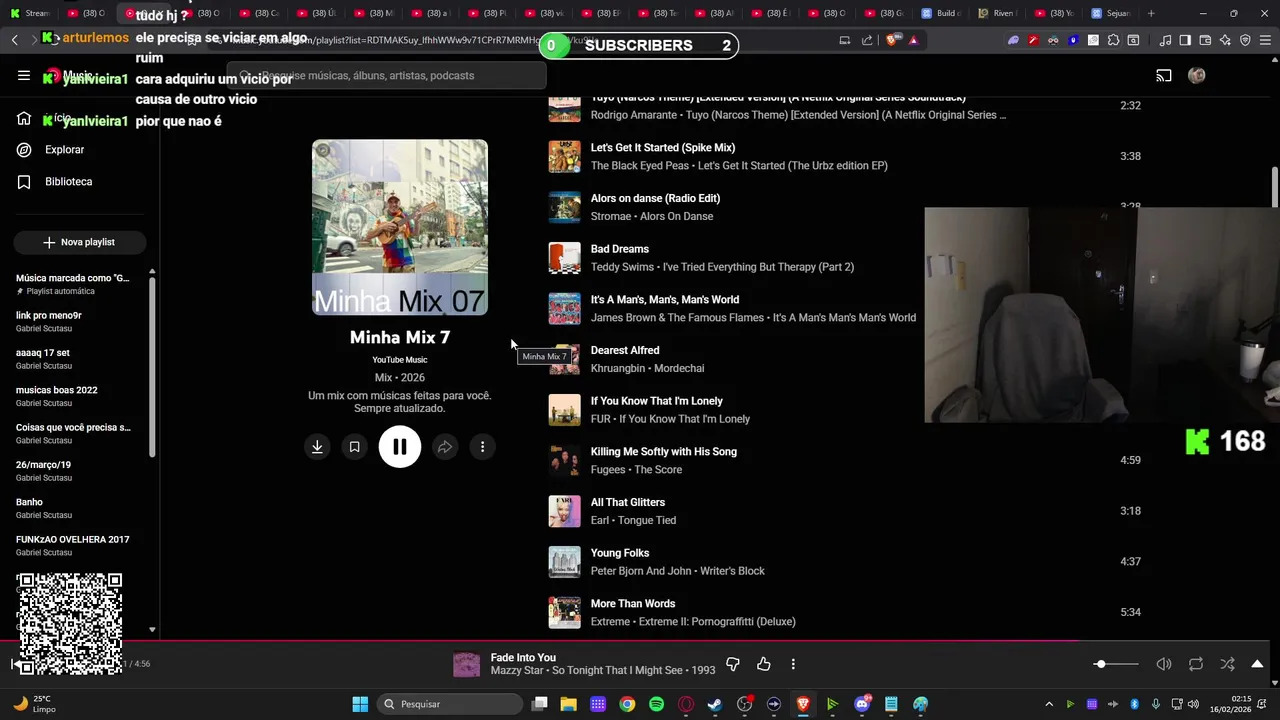
Task: Open more options for Minha Mix 7
Action: [482, 447]
